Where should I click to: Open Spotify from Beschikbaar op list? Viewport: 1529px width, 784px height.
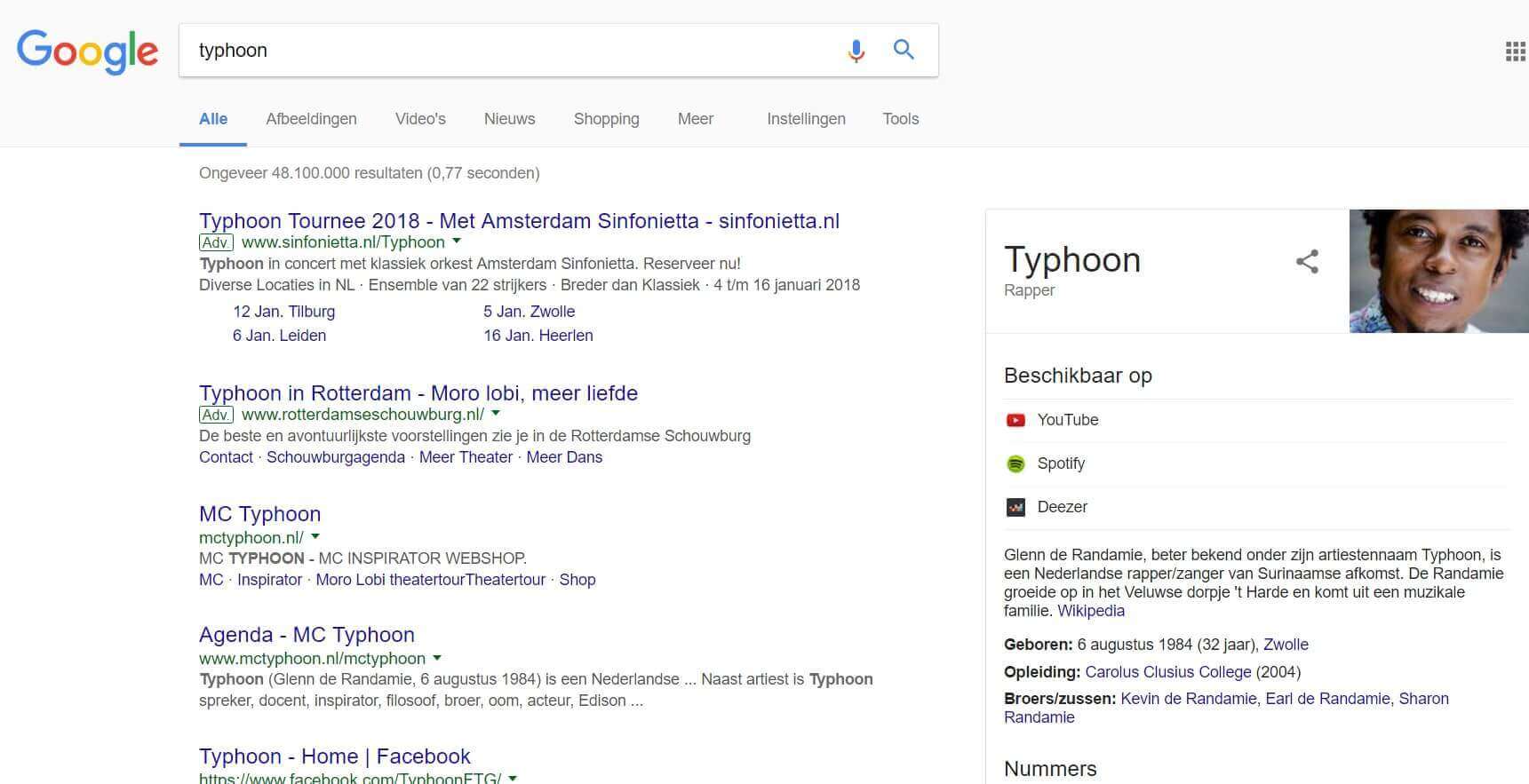coord(1061,463)
